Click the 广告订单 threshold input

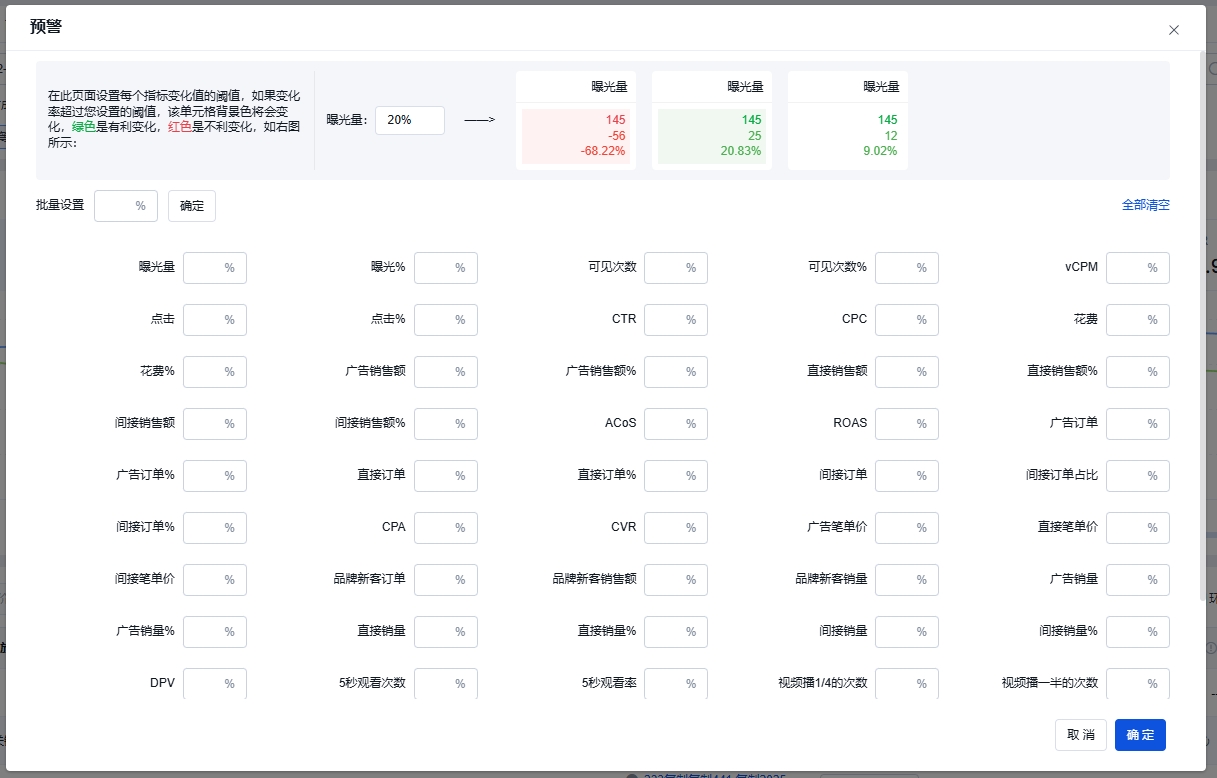[x=1129, y=424]
